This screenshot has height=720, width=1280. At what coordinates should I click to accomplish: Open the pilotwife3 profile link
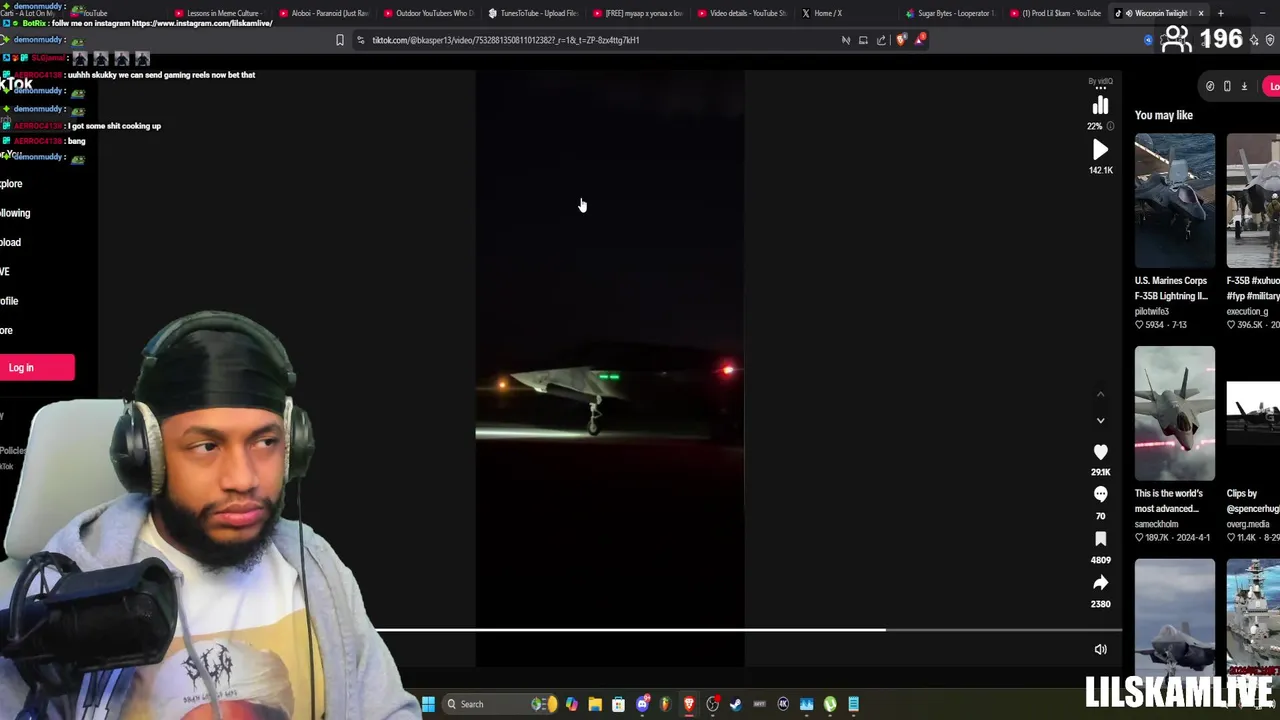tap(1152, 311)
